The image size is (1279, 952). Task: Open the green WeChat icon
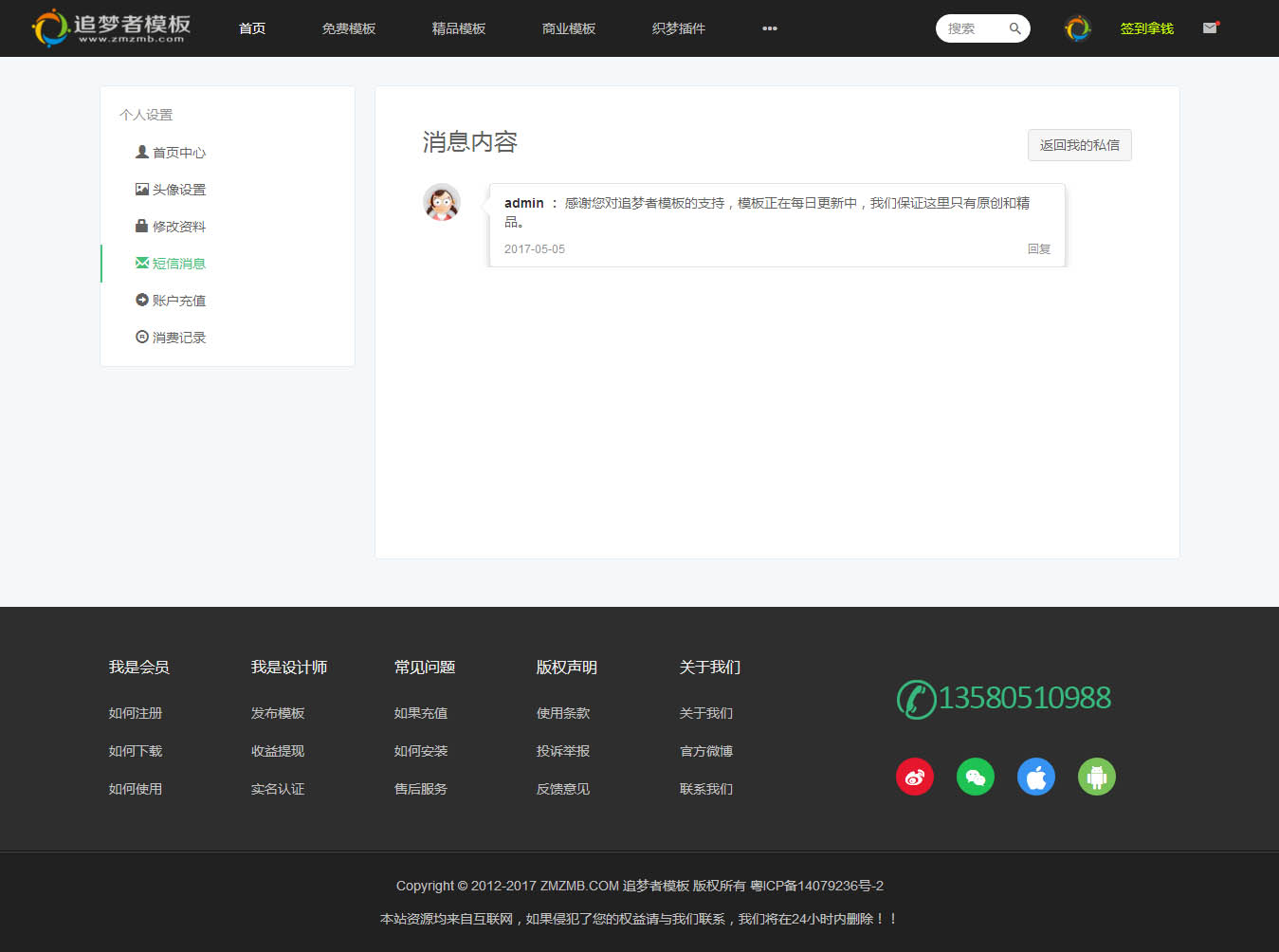click(x=975, y=778)
